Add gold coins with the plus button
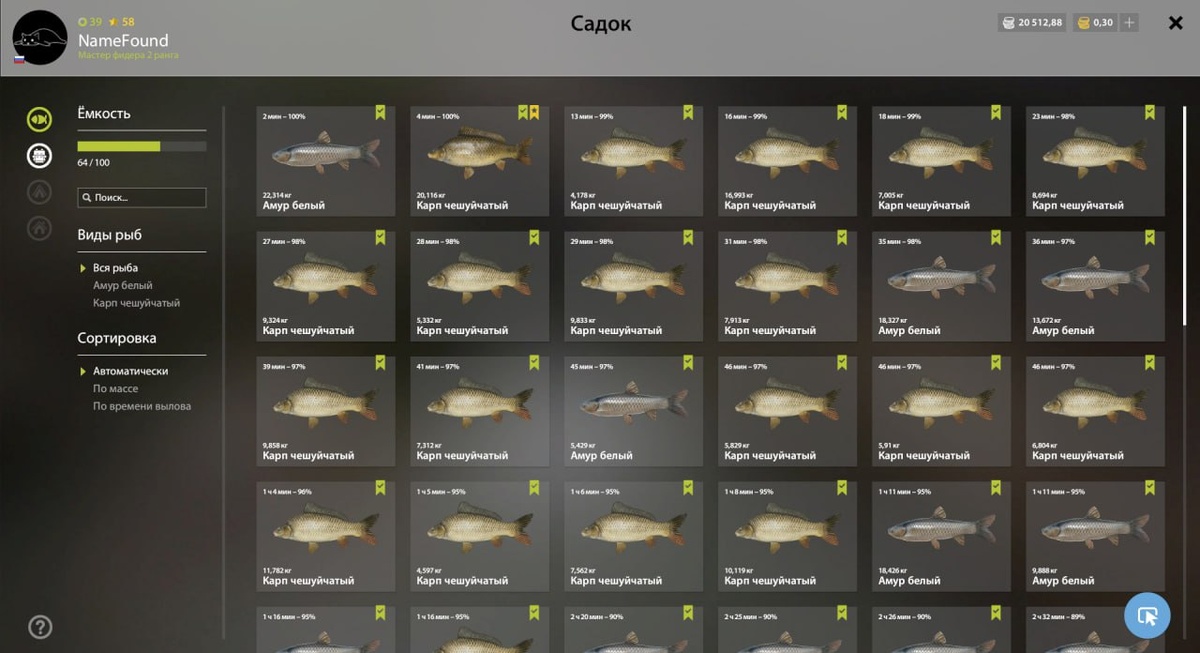Screen dimensions: 1200x653 [x=1128, y=23]
